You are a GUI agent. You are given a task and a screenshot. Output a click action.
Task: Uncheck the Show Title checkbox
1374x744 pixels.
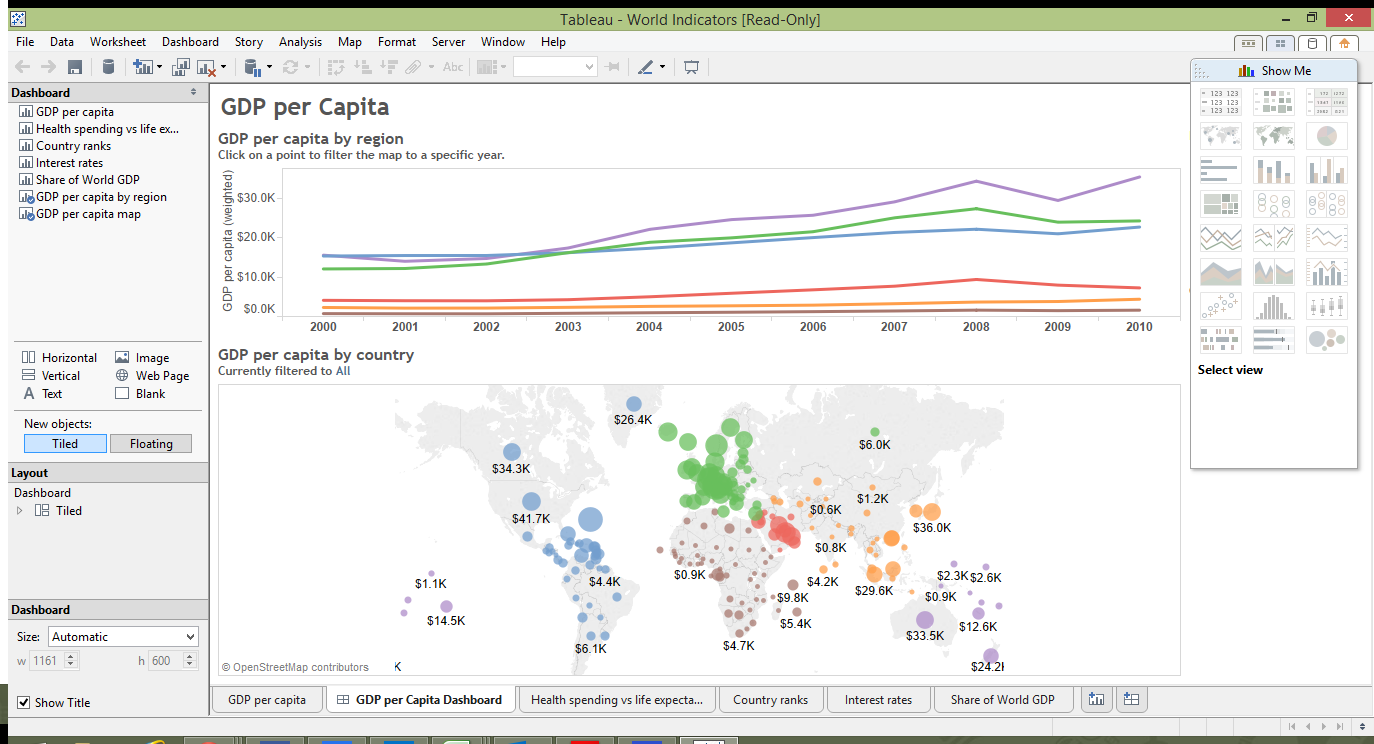pos(23,702)
